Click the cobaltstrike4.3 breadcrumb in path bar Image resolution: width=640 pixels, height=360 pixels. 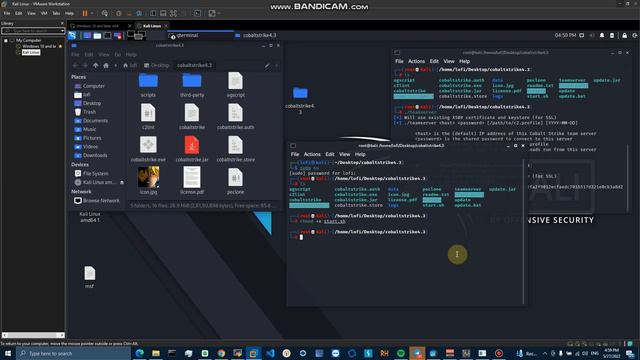tap(194, 65)
